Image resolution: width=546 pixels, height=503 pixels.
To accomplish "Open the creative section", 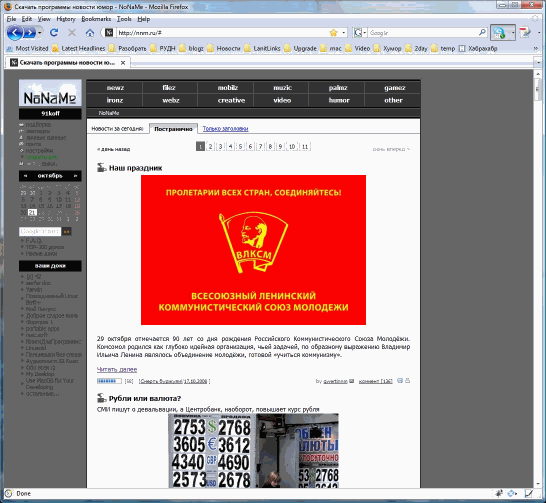I will coord(231,100).
